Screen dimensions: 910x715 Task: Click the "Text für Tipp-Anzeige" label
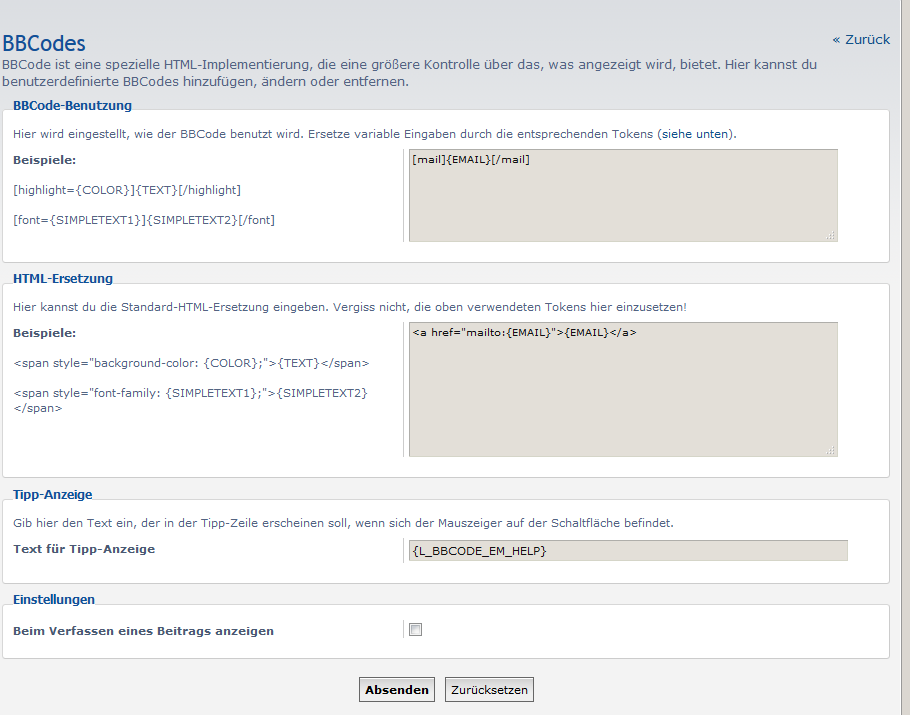[x=84, y=549]
